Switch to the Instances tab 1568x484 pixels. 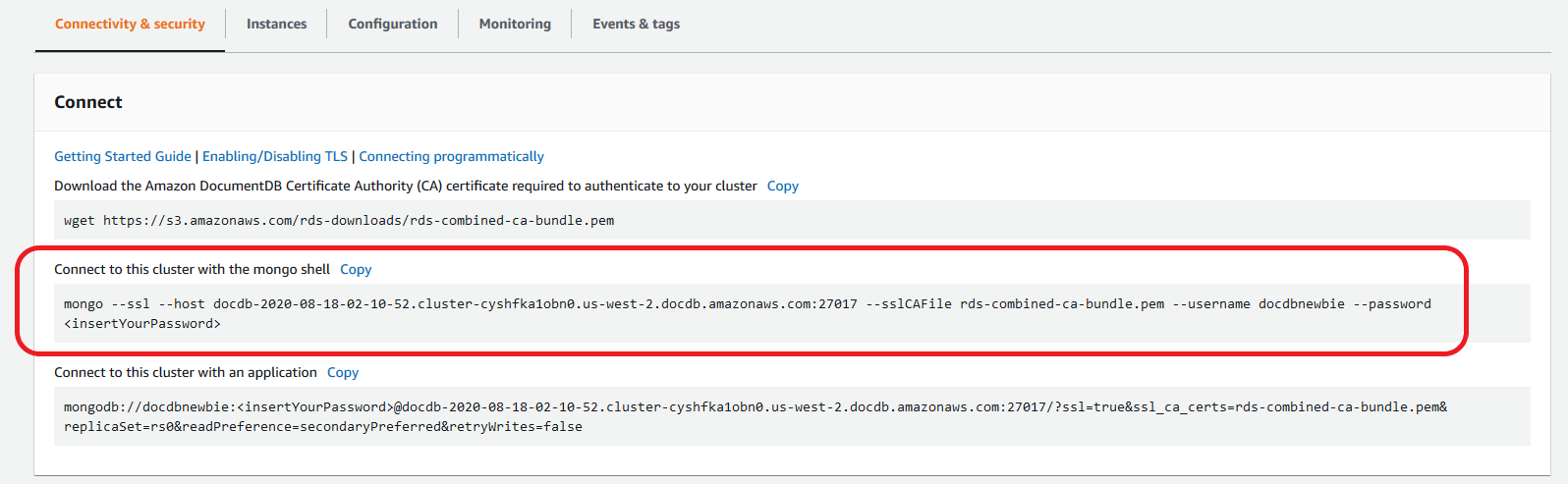click(x=276, y=24)
